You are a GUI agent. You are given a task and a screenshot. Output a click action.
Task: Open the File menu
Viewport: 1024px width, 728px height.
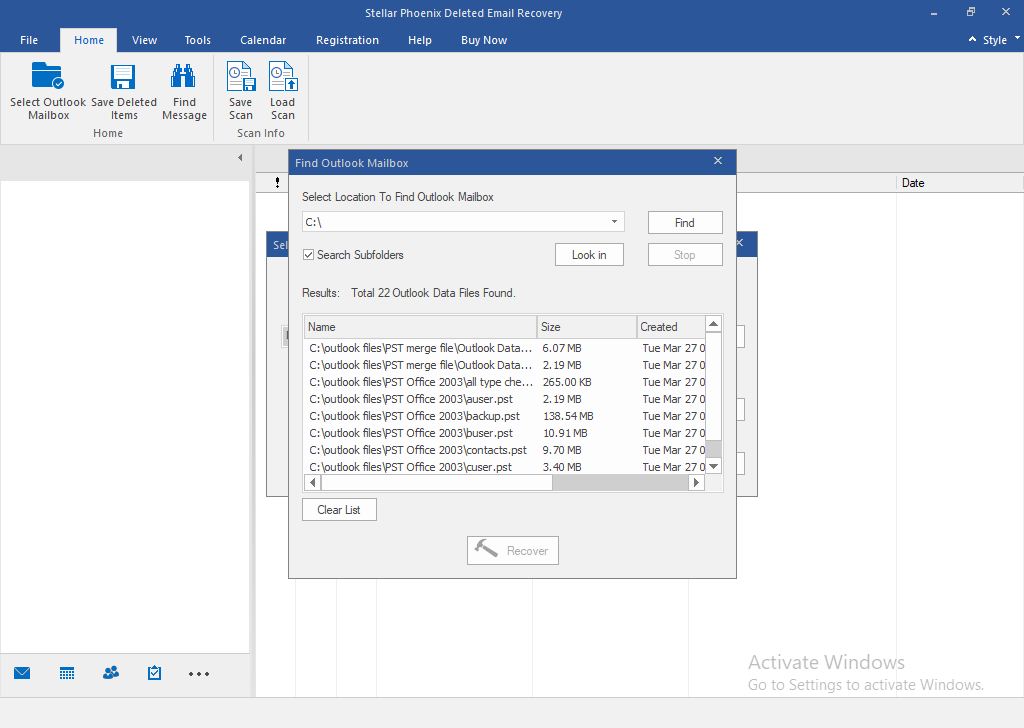pos(29,40)
